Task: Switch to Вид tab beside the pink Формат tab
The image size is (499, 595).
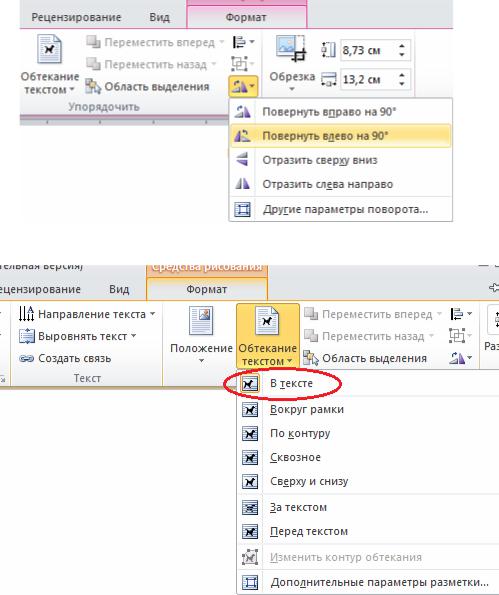Action: pos(159,17)
